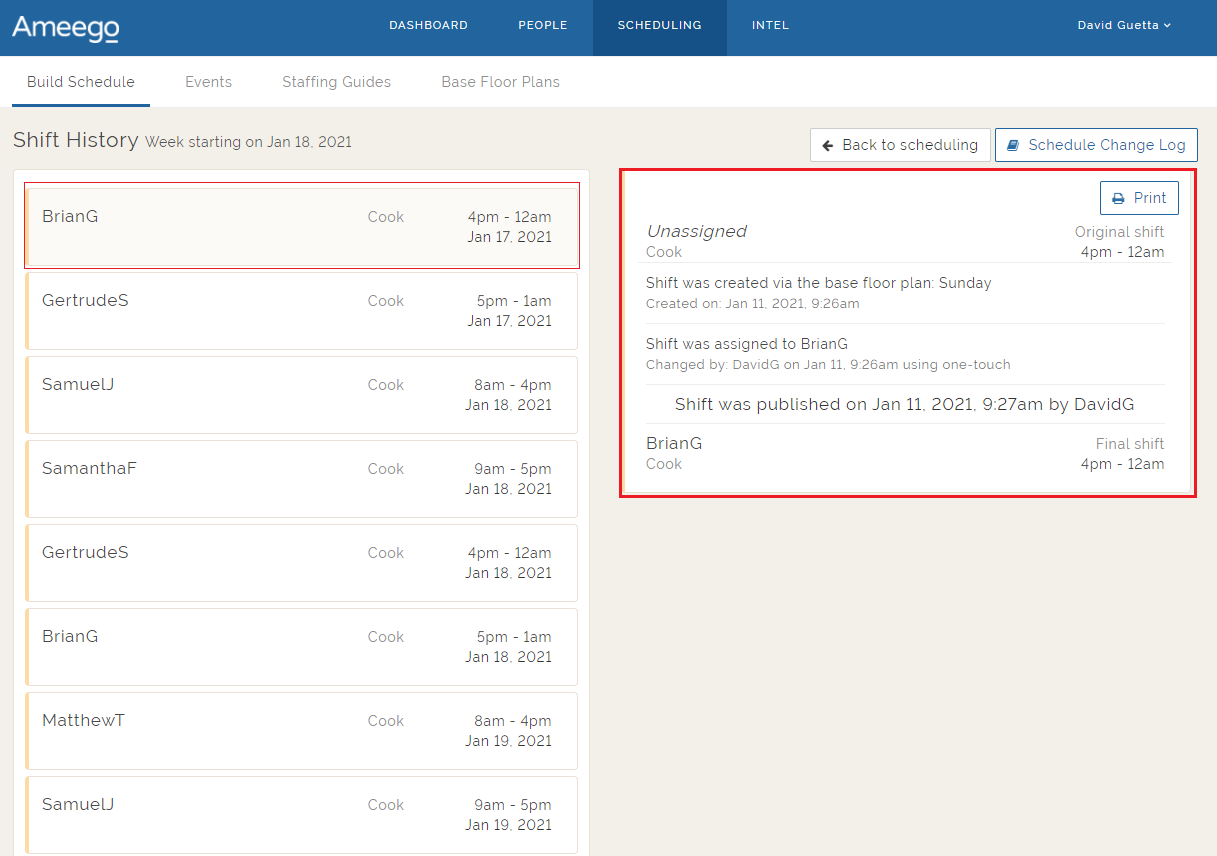Open the Base Floor Plans tab
This screenshot has height=856, width=1217.
[x=500, y=82]
